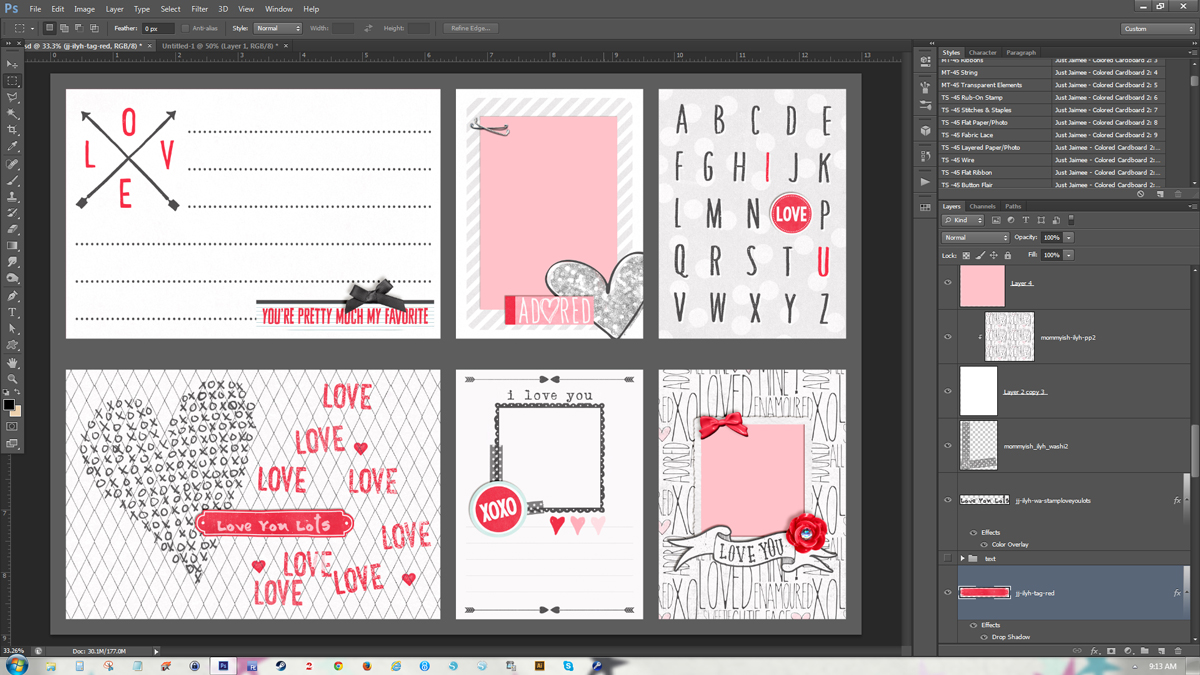Open the Windows Start button
Viewport: 1200px width, 675px height.
pos(16,665)
